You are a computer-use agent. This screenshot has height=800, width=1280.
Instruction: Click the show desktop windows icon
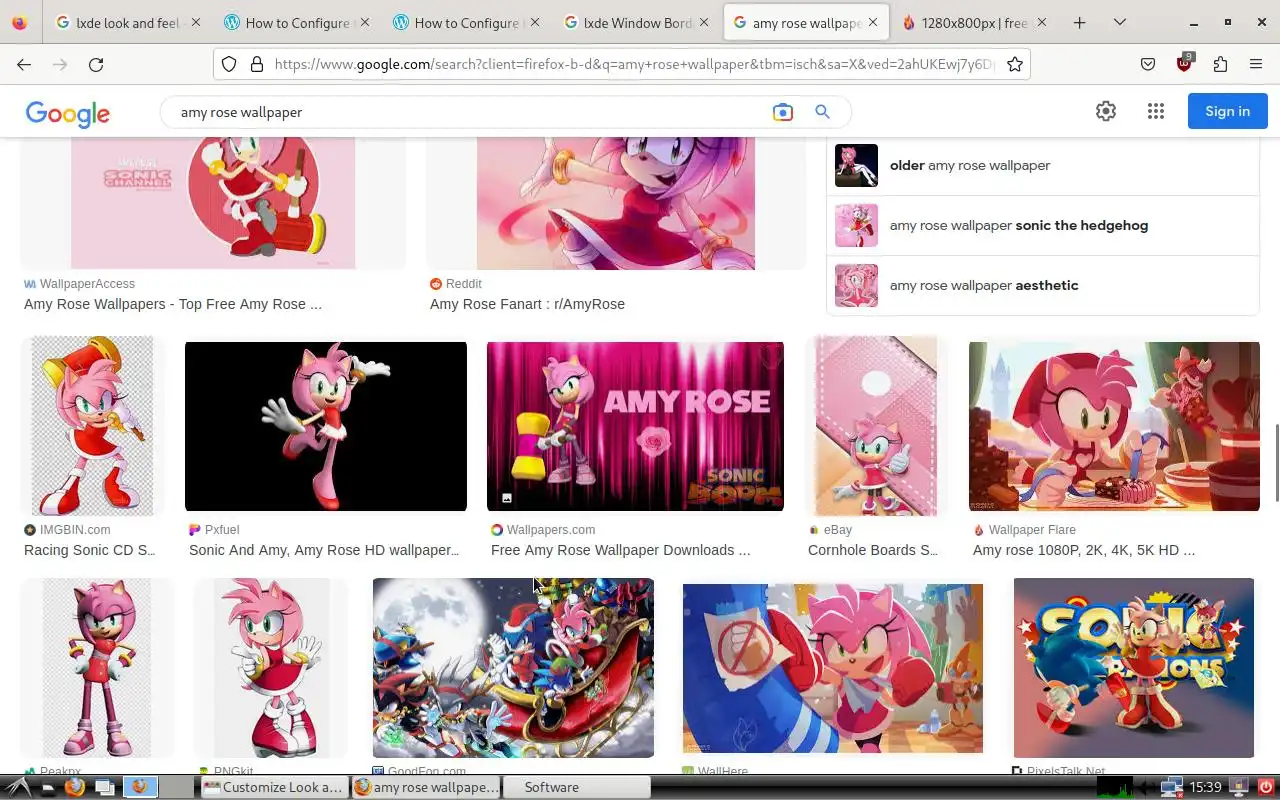point(104,787)
